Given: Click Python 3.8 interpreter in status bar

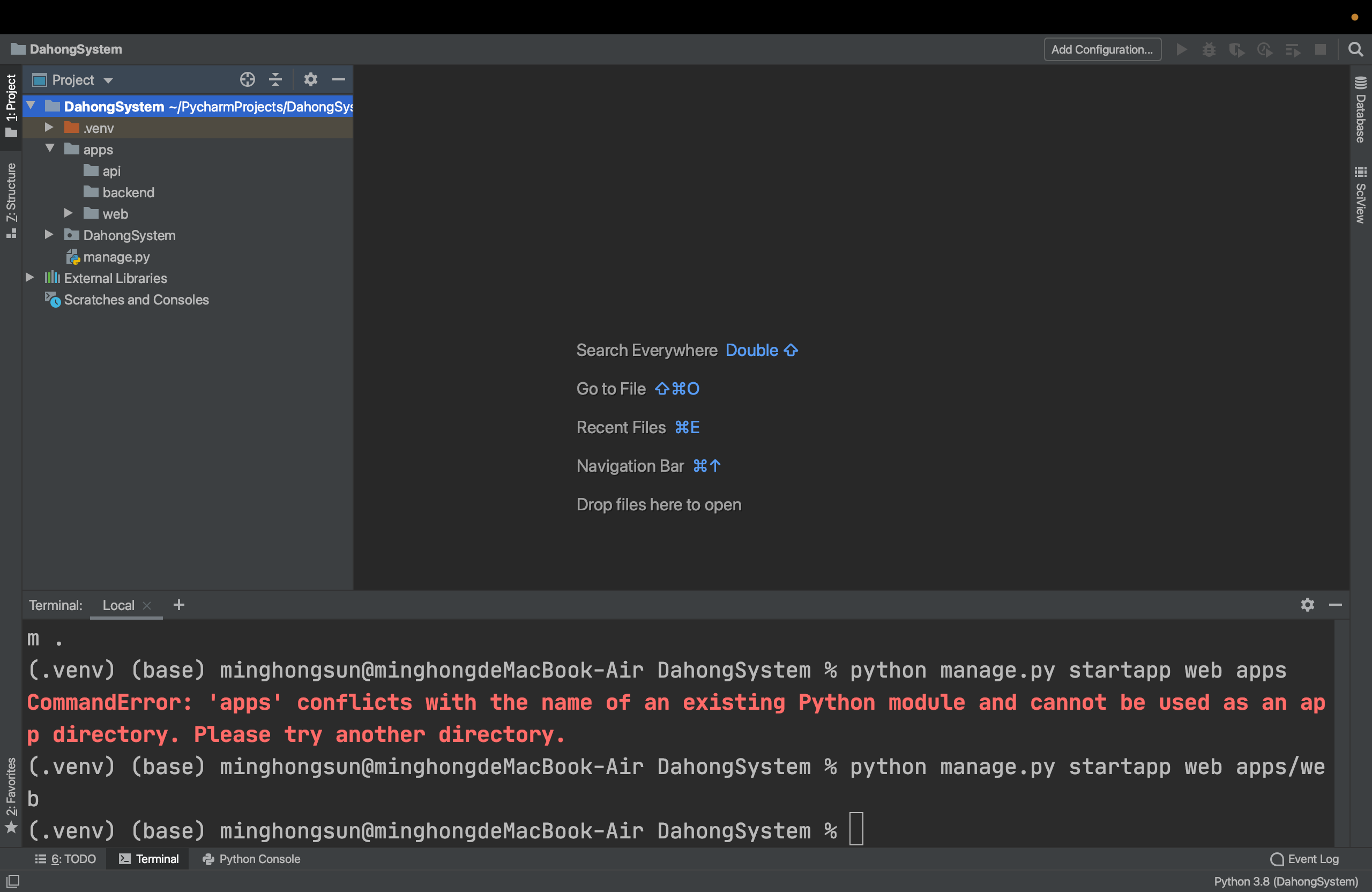Looking at the screenshot, I should coord(1286,882).
